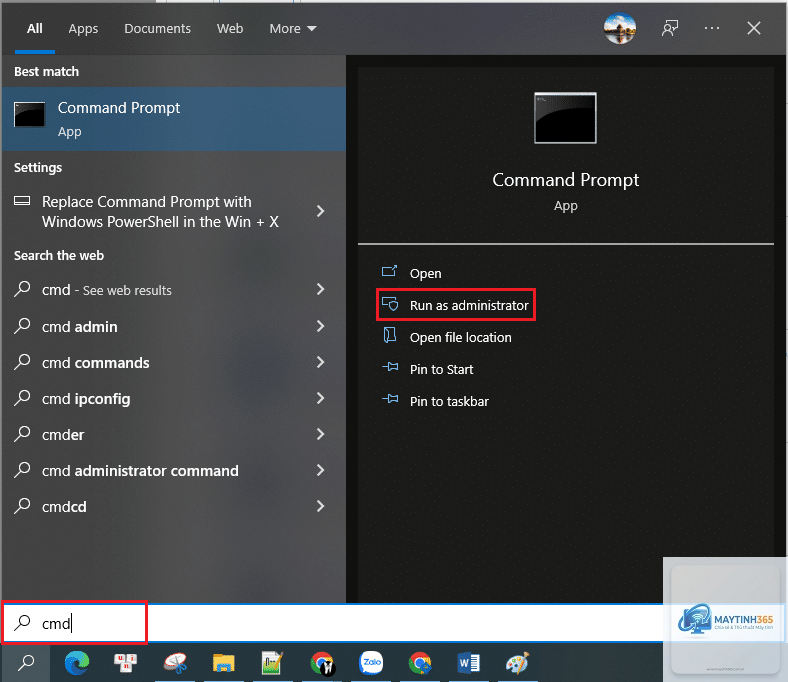Close the search panel
This screenshot has height=682, width=788.
pyautogui.click(x=753, y=28)
